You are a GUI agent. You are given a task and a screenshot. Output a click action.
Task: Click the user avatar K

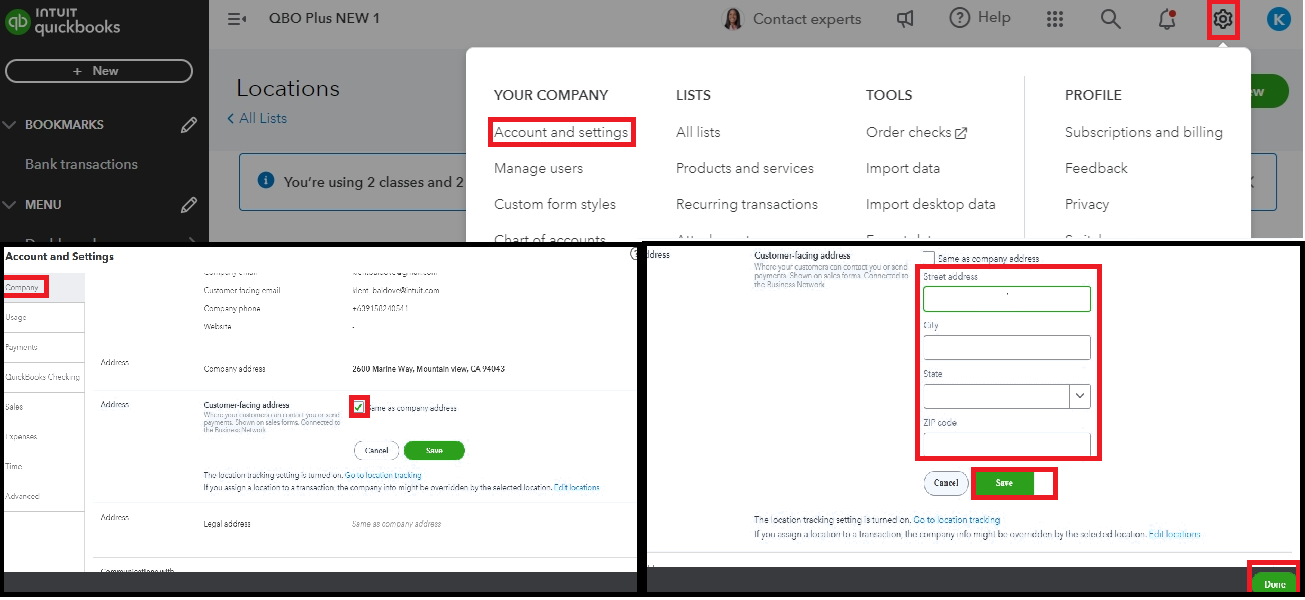pos(1278,18)
